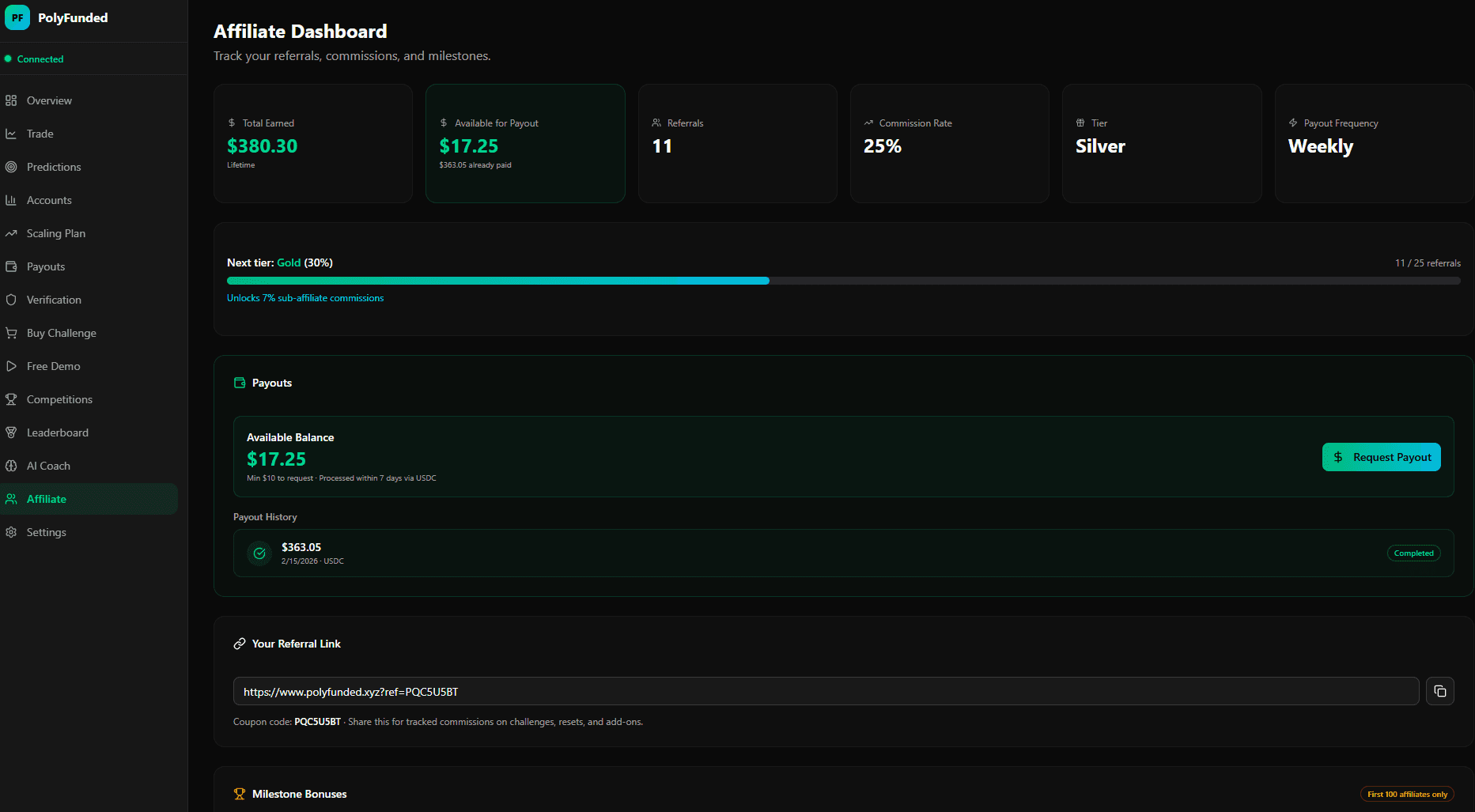Click the Completed payout status badge
Viewport: 1475px width, 812px height.
(1413, 553)
